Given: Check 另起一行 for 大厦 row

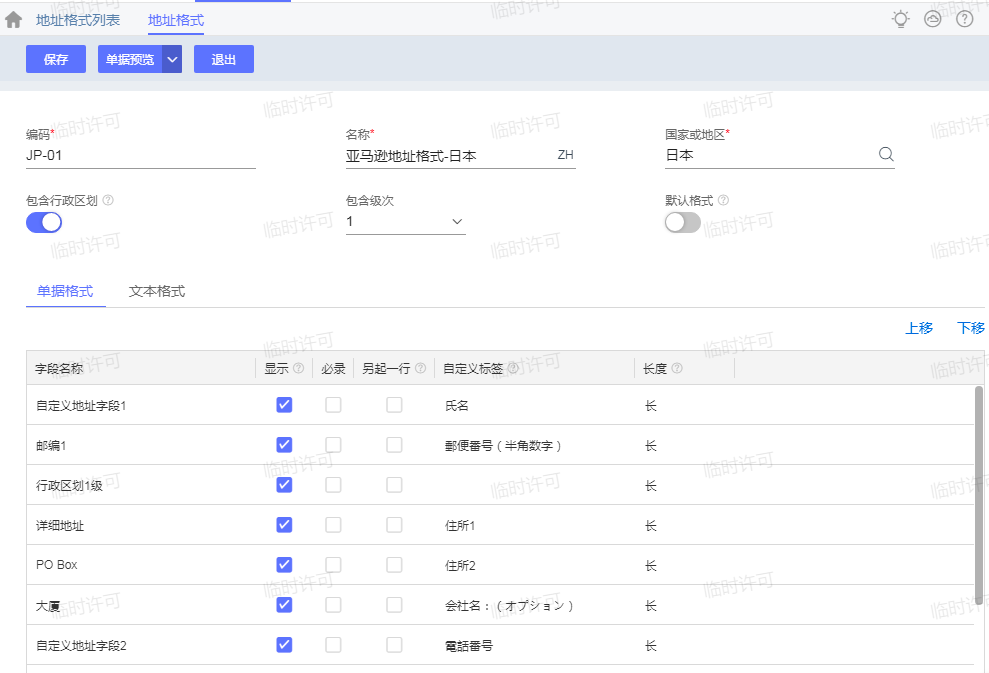Looking at the screenshot, I should point(394,605).
